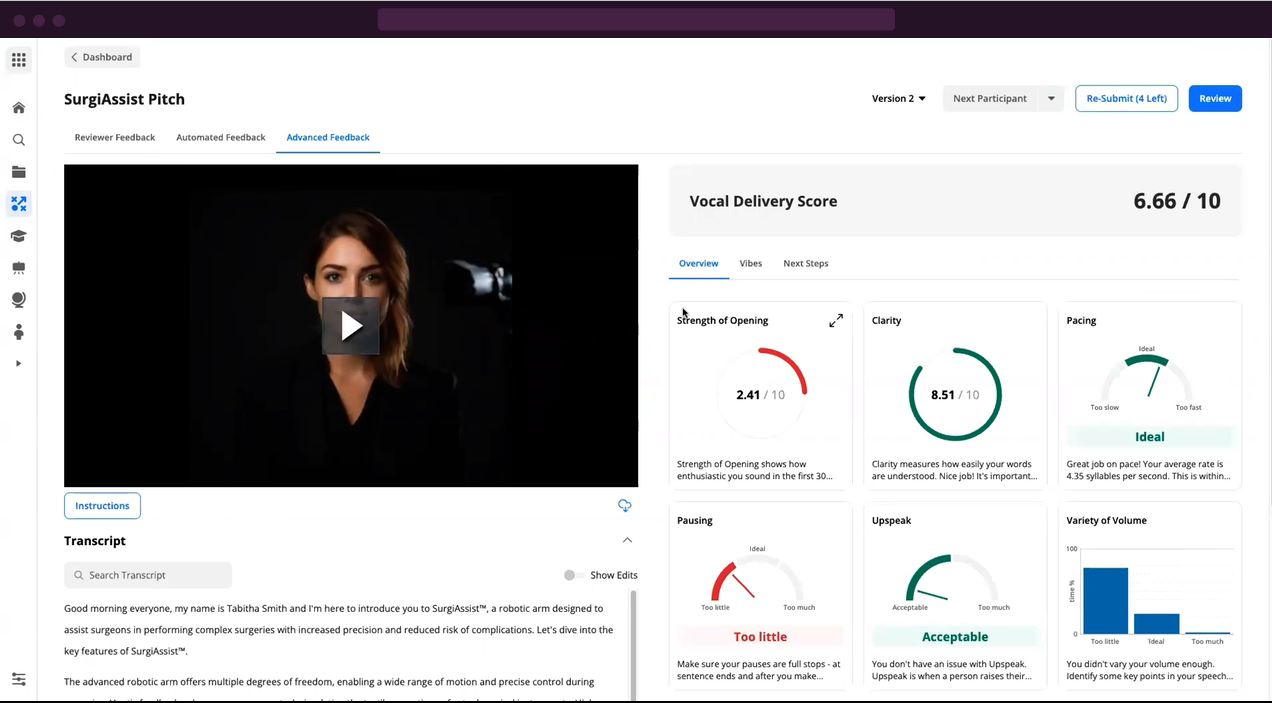1272x703 pixels.
Task: Select the highlighted strategy icon in sidebar
Action: (x=18, y=204)
